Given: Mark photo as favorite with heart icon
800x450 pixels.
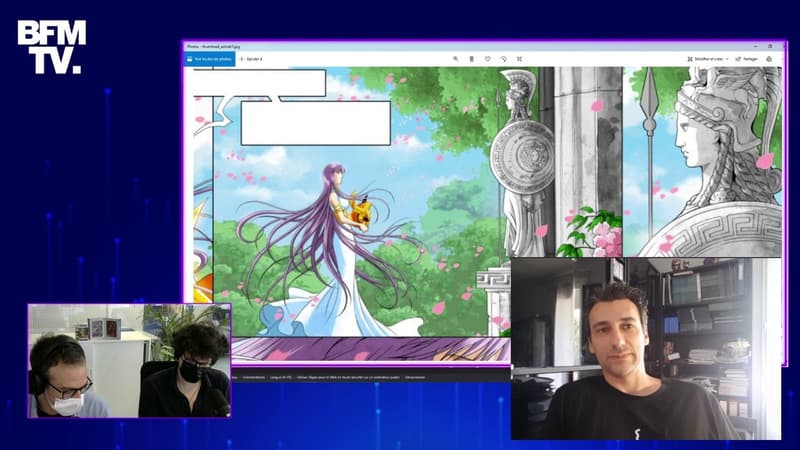Looking at the screenshot, I should click(x=488, y=59).
